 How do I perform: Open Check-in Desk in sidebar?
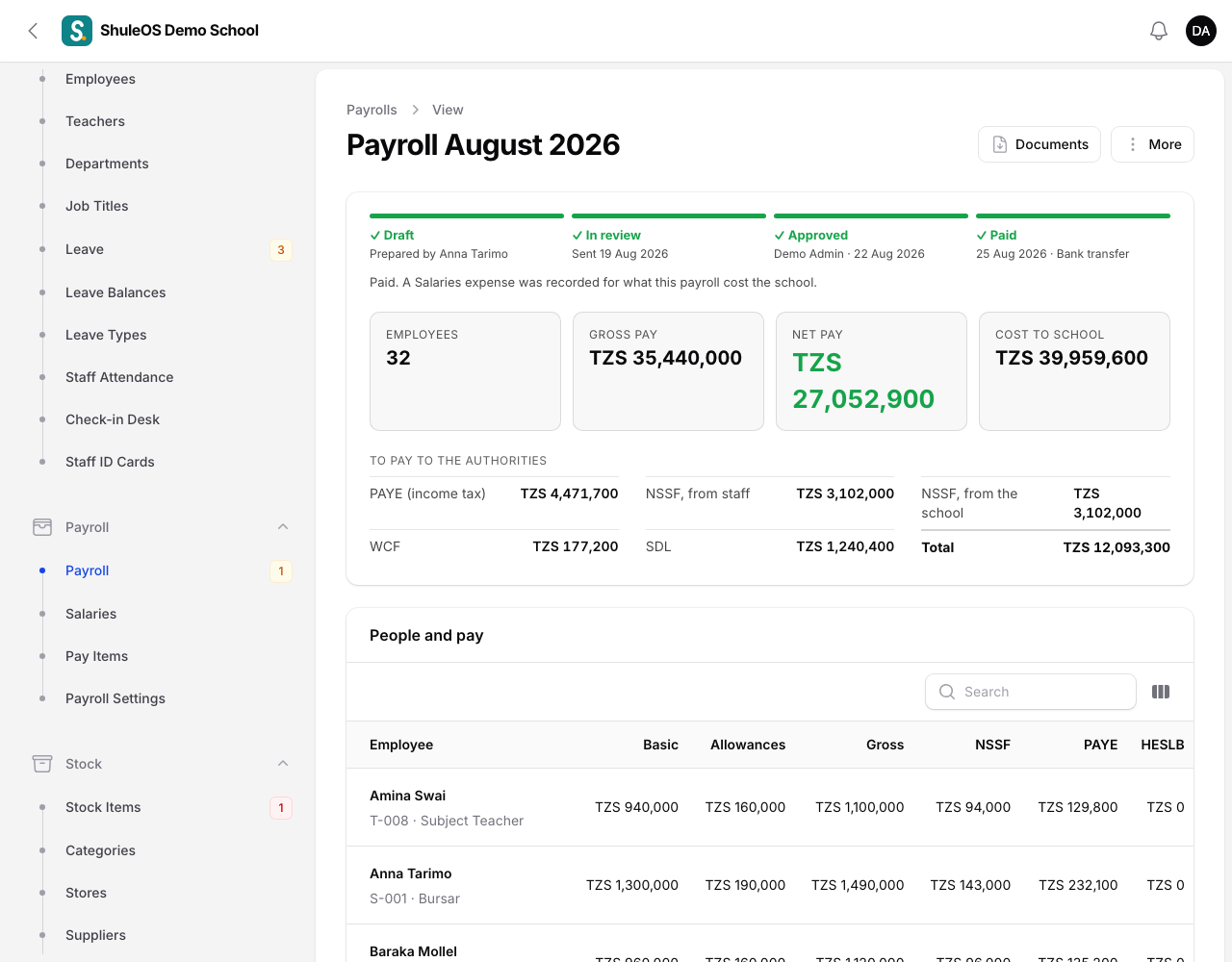coord(113,419)
